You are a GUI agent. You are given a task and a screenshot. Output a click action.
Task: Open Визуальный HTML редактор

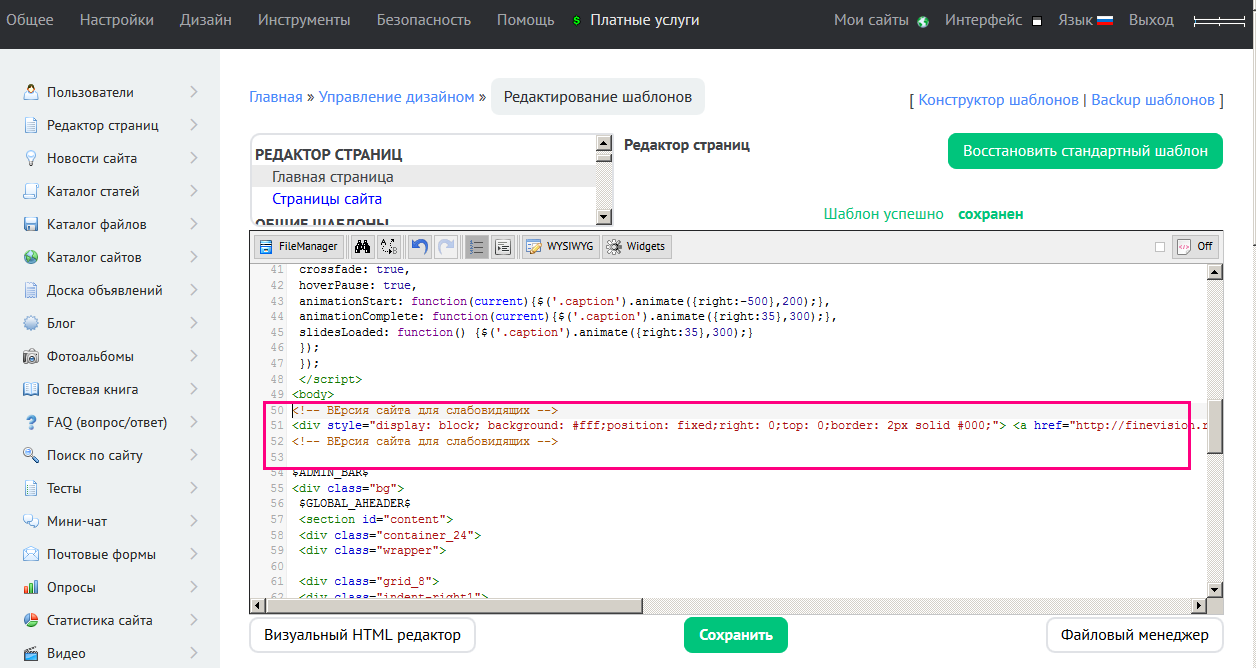tap(362, 635)
